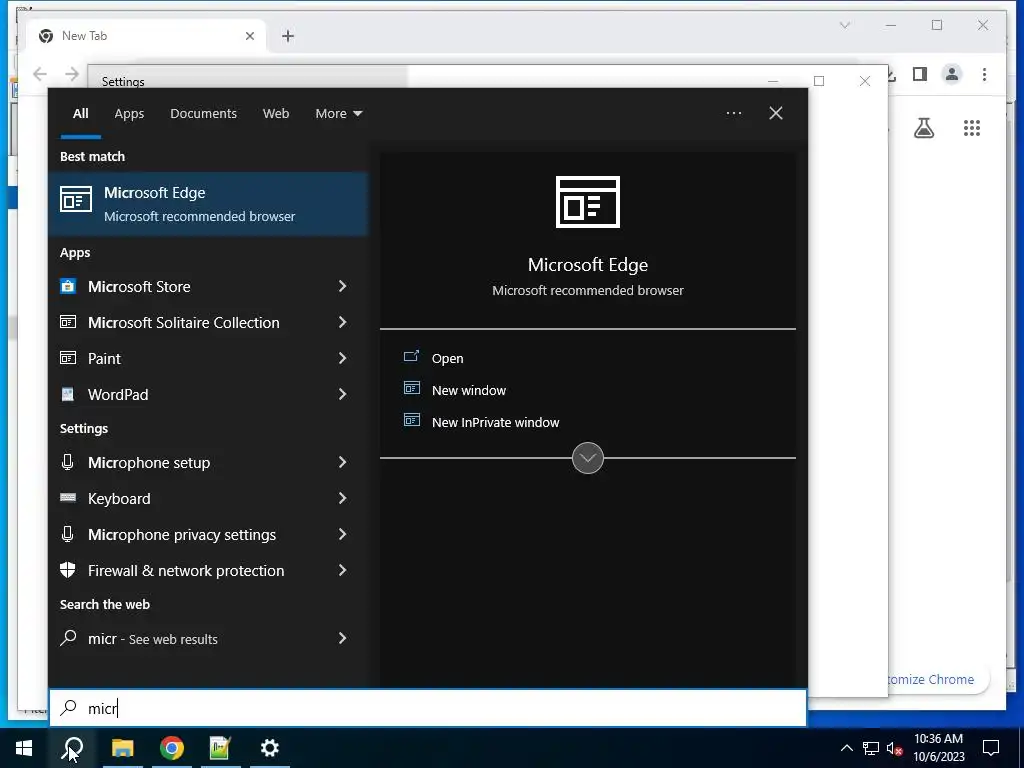Click the Firewall shield icon

click(x=68, y=570)
